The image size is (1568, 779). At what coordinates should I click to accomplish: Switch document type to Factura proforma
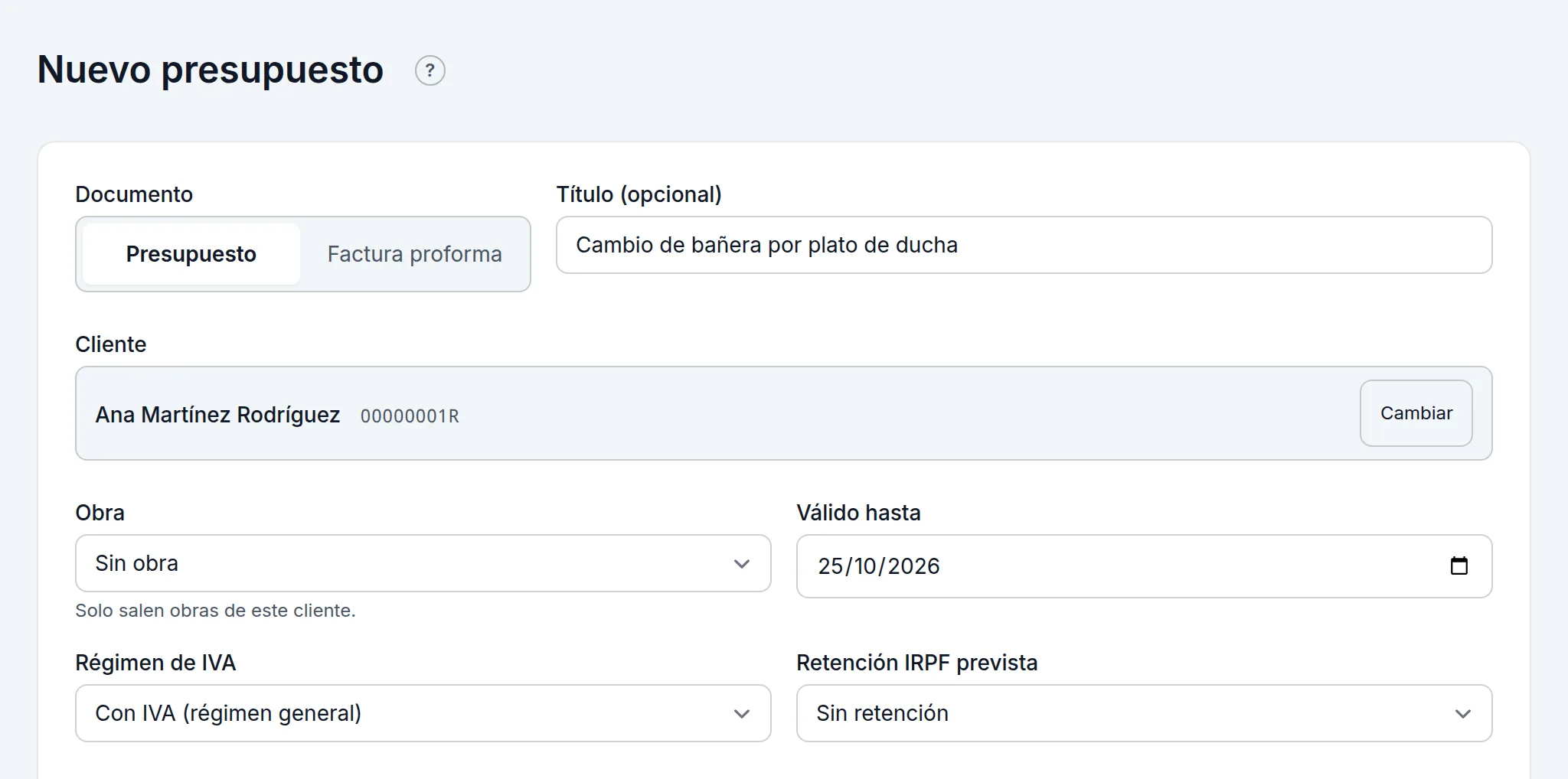tap(414, 254)
